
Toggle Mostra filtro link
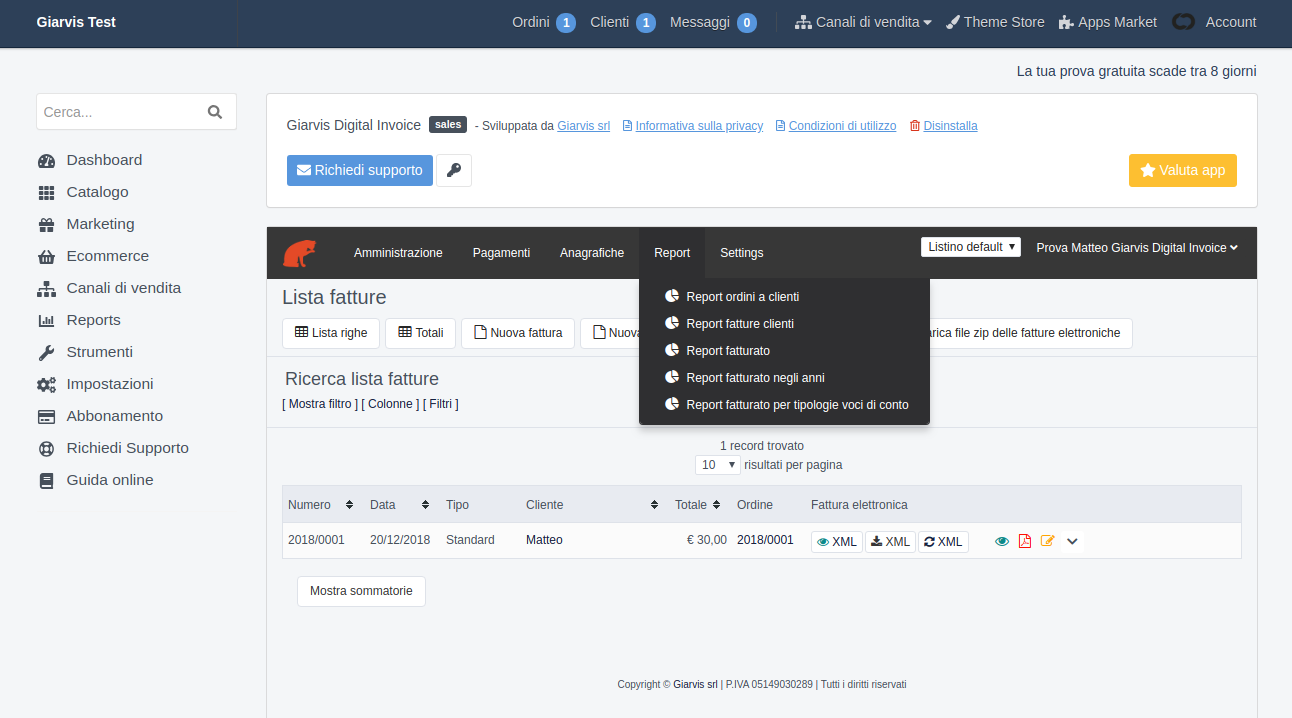click(x=320, y=404)
